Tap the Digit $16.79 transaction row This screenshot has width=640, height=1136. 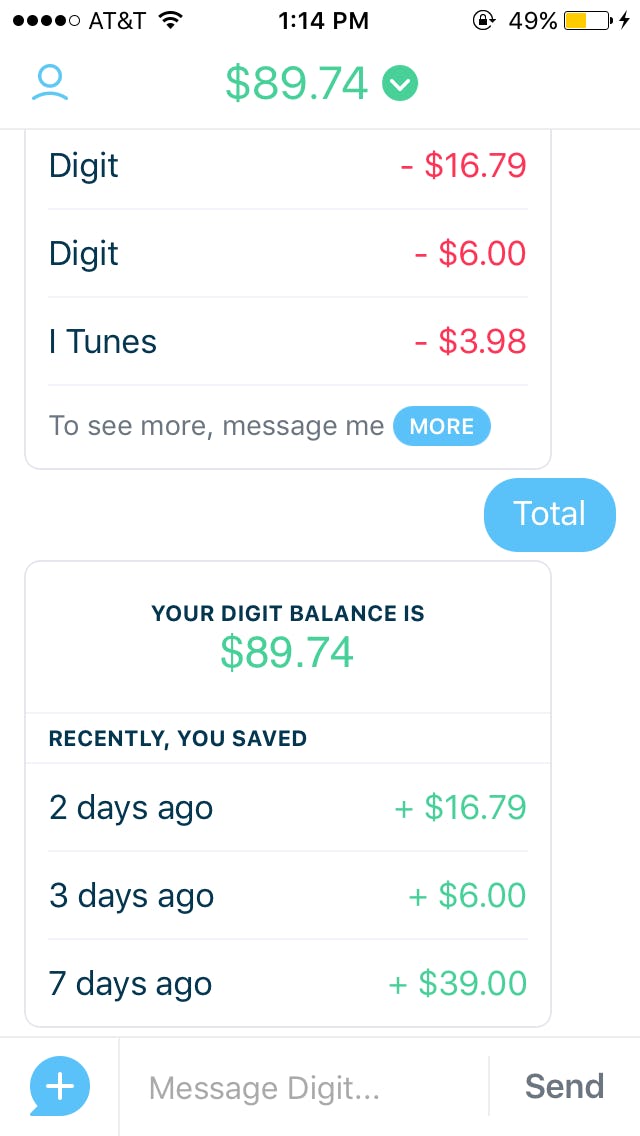click(x=287, y=165)
